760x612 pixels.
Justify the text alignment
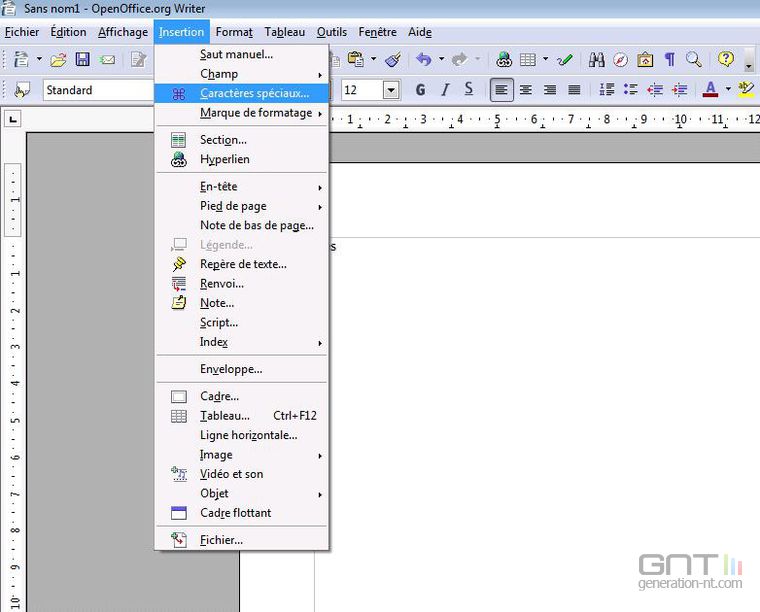coord(574,90)
